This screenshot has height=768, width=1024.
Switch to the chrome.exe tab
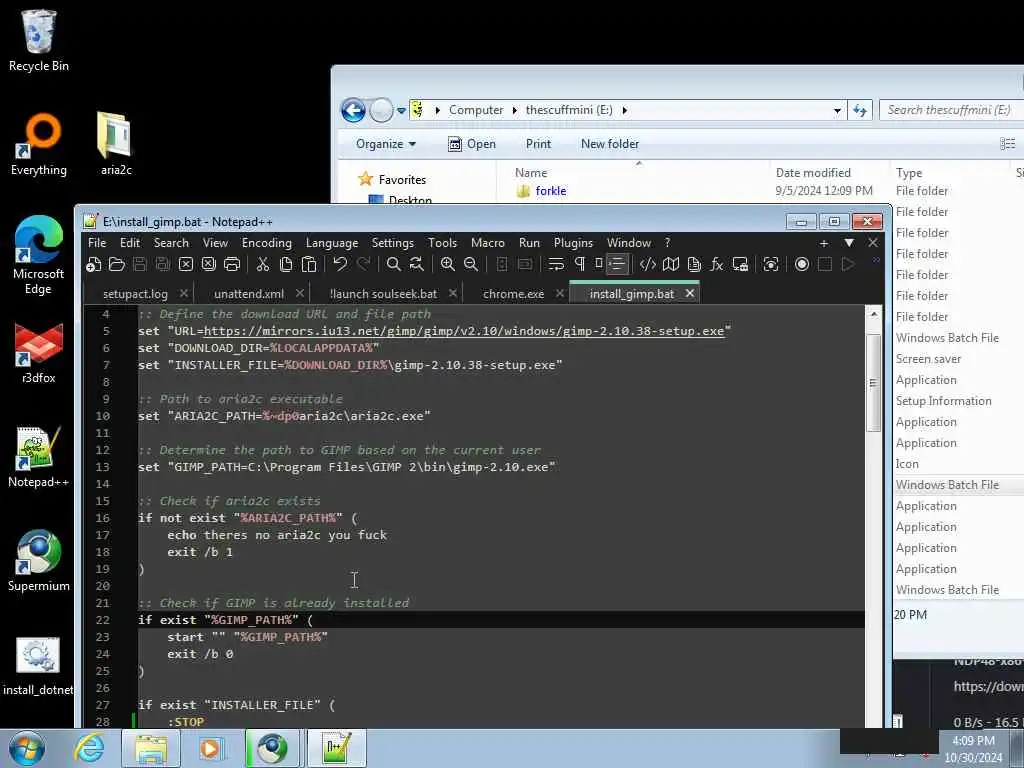[x=513, y=294]
